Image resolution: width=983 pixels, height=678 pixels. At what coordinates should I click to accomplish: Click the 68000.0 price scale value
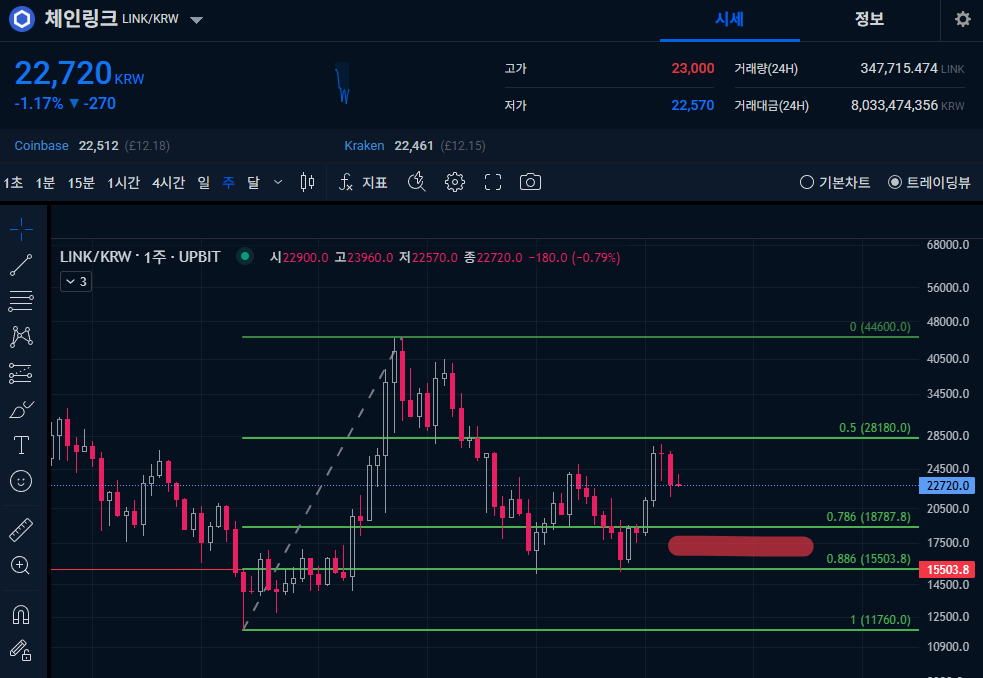(948, 245)
